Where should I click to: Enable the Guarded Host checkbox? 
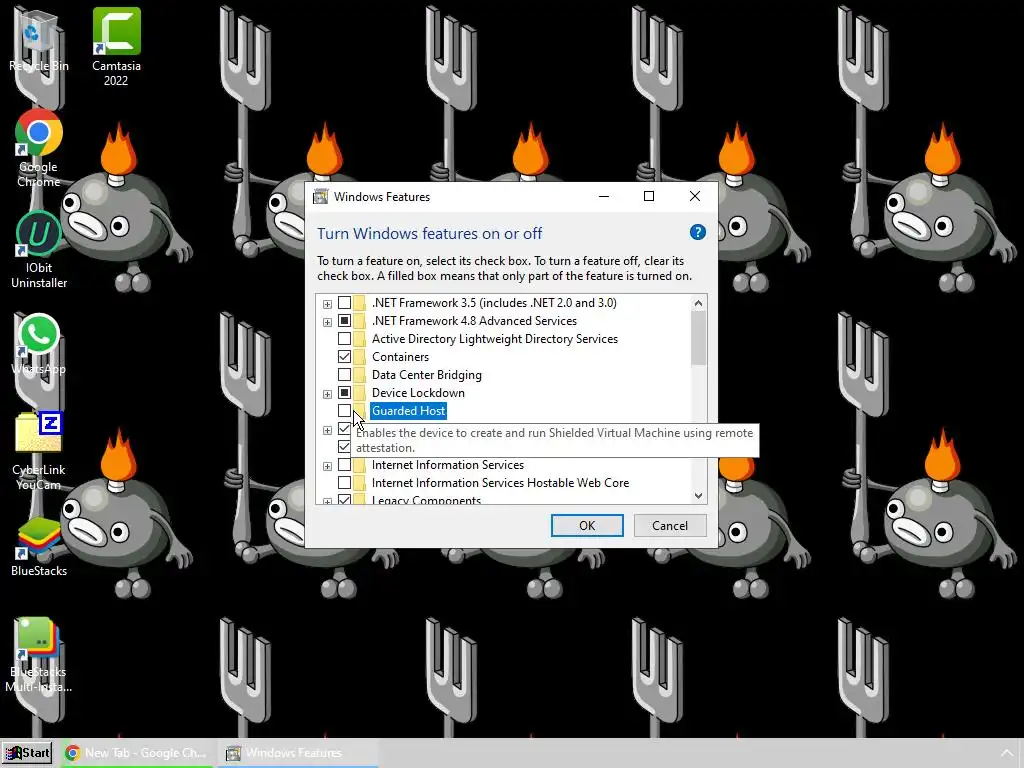click(344, 411)
